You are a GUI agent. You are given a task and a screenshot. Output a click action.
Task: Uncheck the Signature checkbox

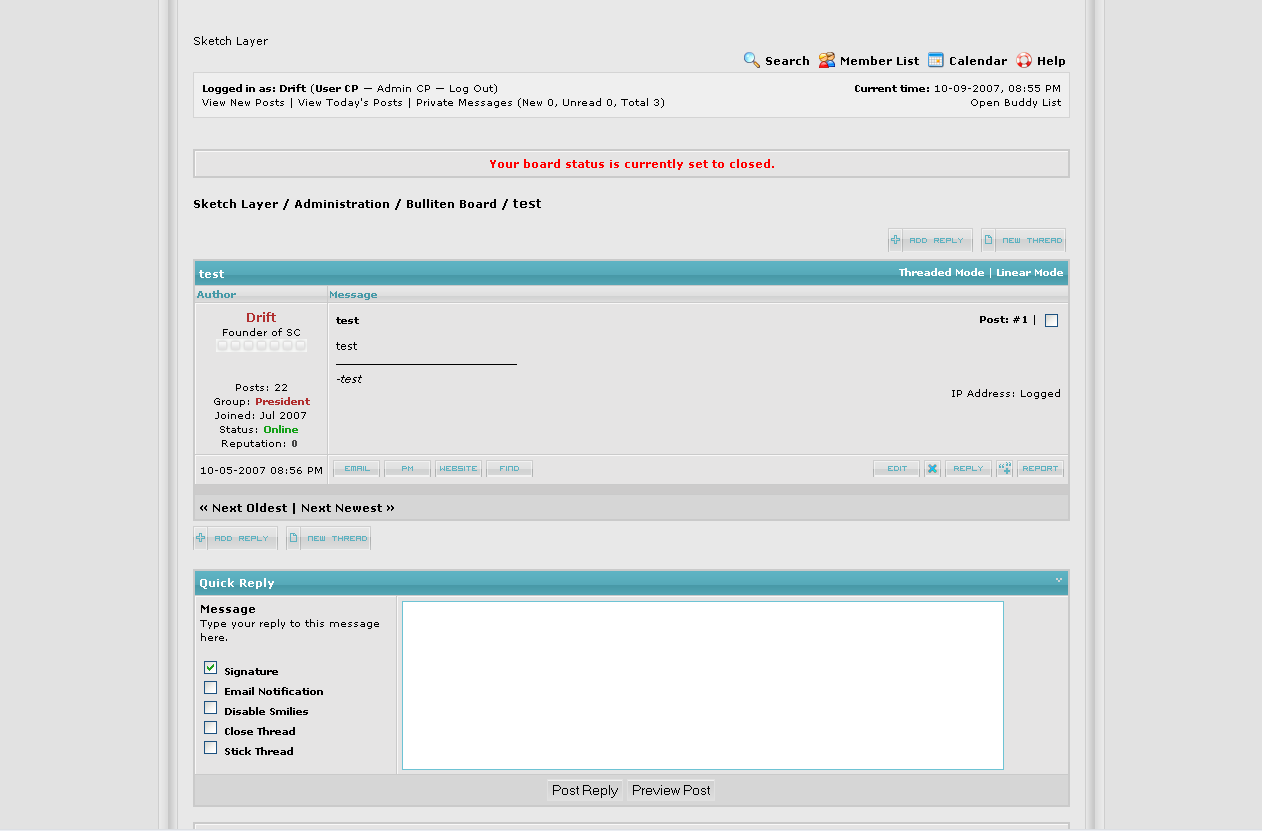click(x=211, y=668)
